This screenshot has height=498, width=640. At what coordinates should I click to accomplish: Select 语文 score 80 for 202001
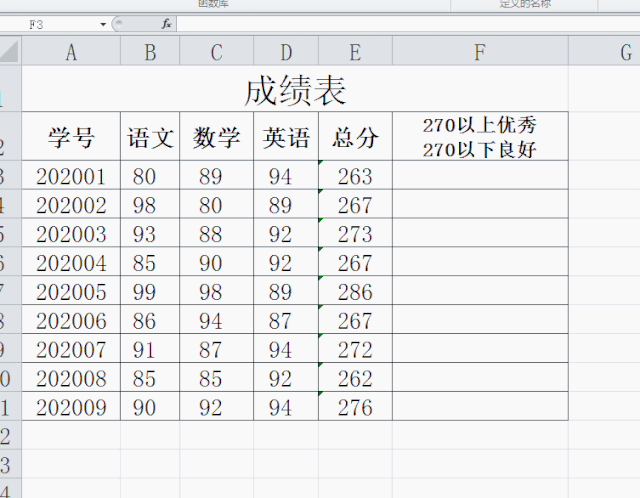(150, 175)
